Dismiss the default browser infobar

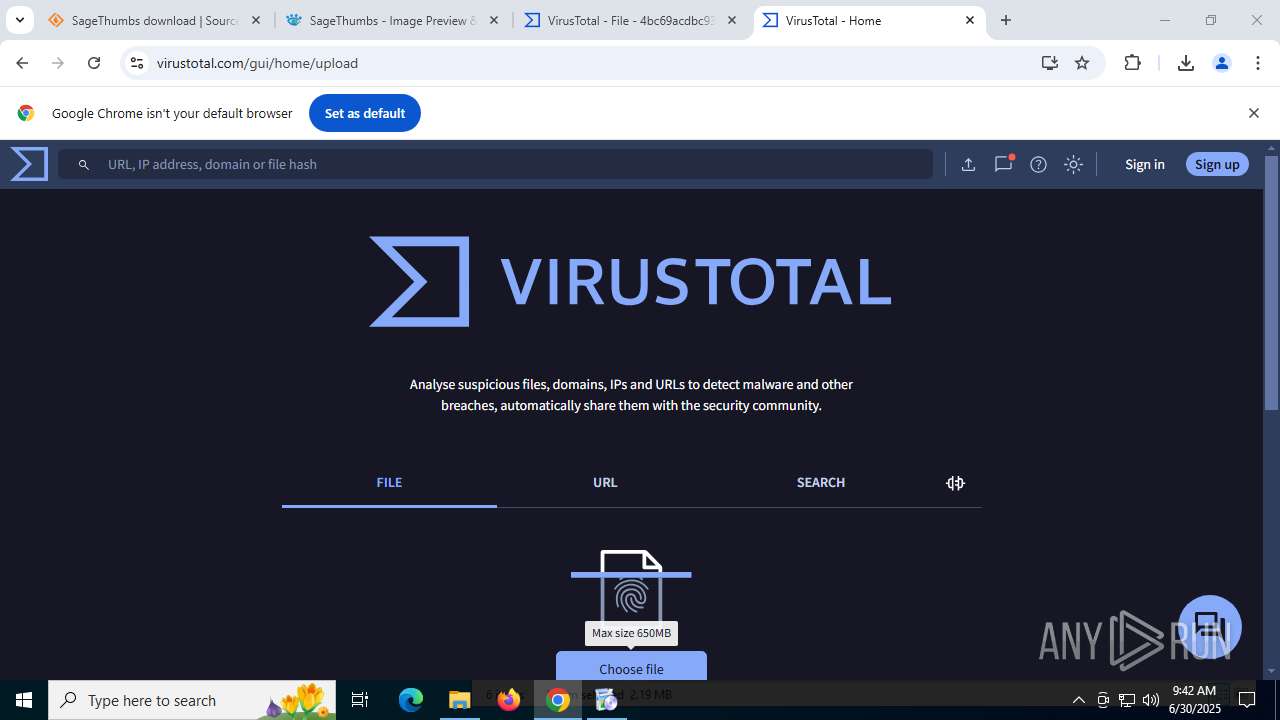[x=1253, y=113]
